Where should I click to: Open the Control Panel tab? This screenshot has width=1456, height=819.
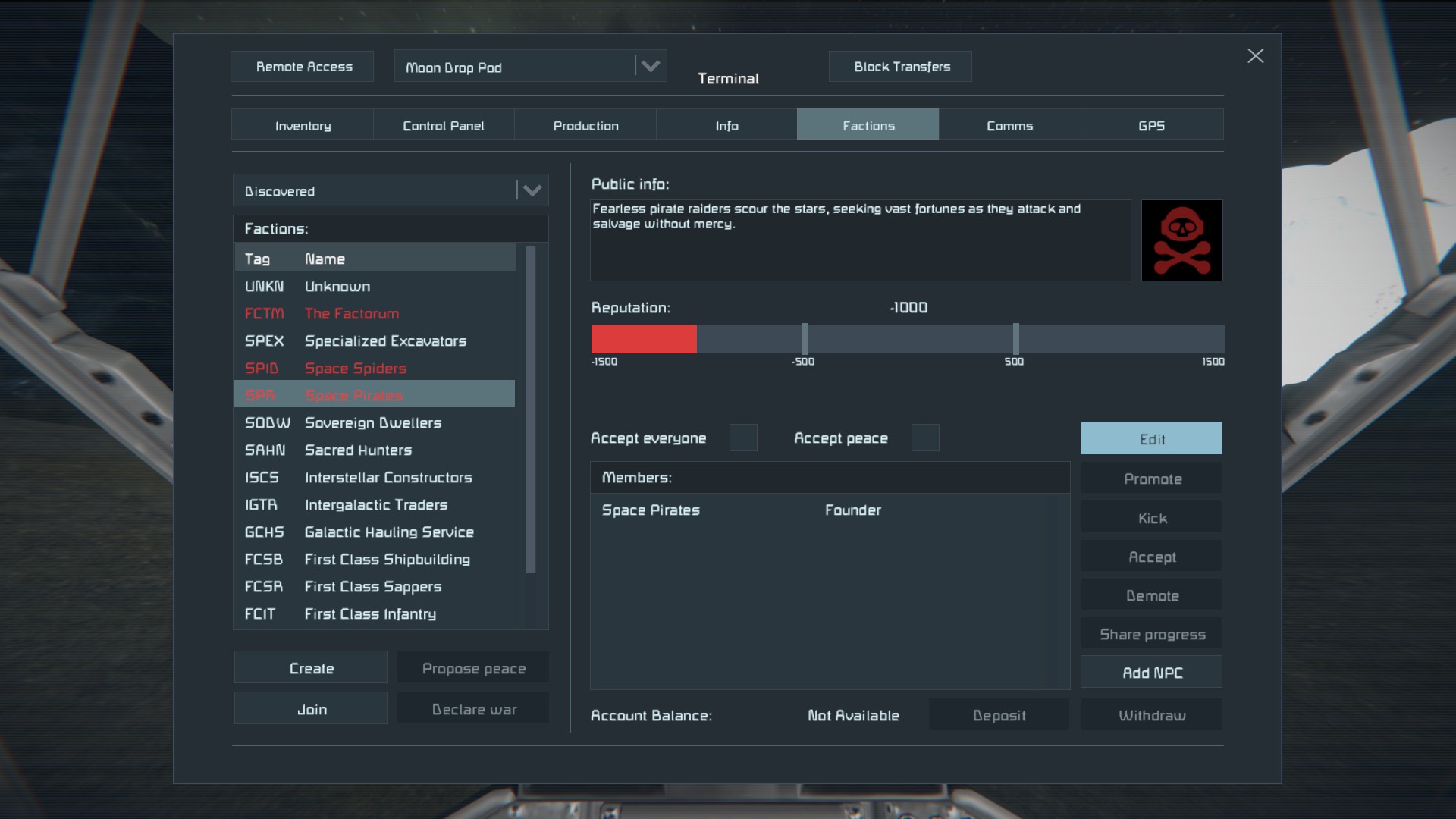[x=444, y=124]
